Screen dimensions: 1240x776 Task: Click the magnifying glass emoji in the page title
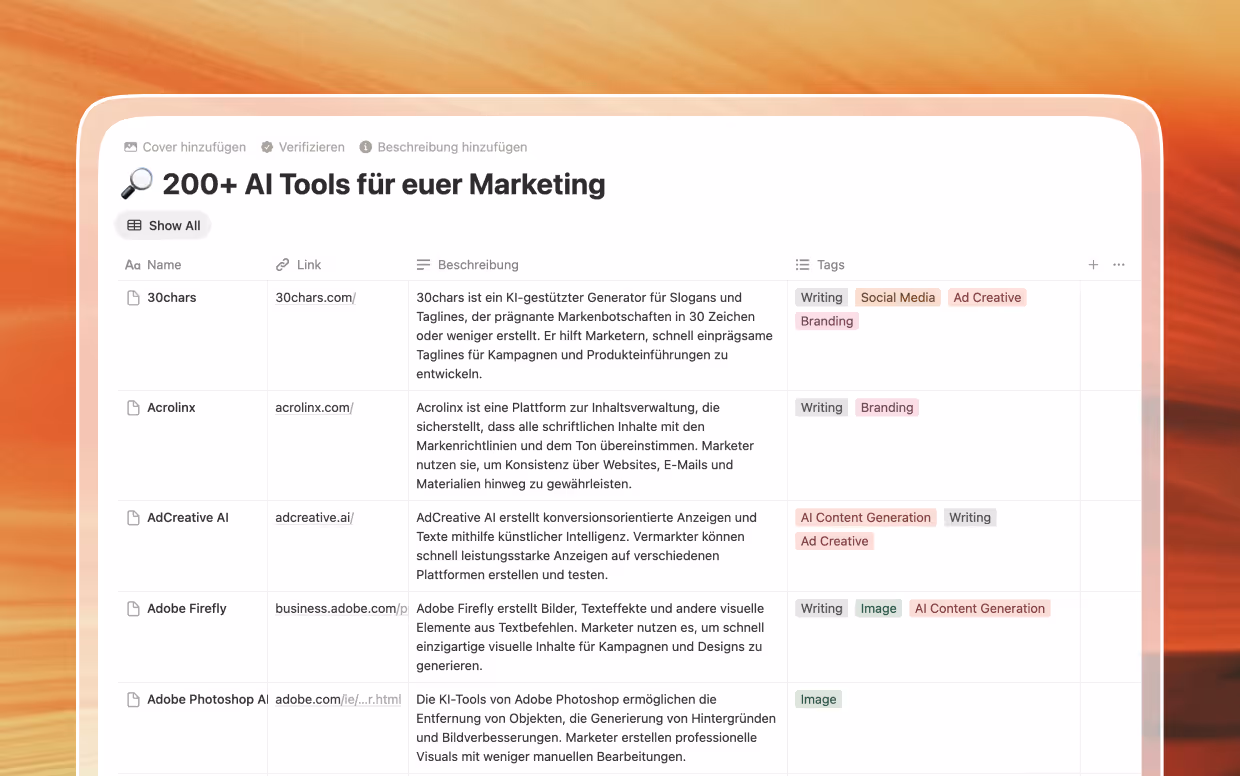tap(136, 184)
